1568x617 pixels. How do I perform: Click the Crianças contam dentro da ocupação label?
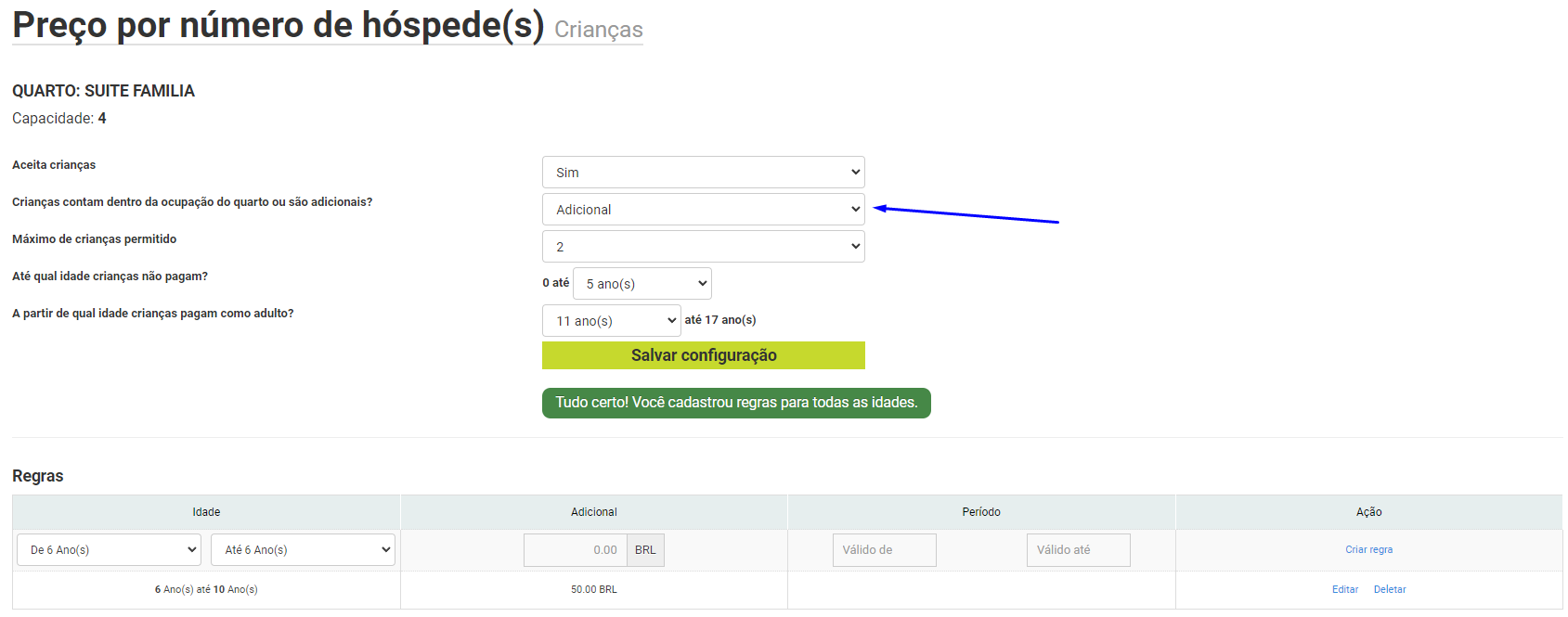(192, 202)
